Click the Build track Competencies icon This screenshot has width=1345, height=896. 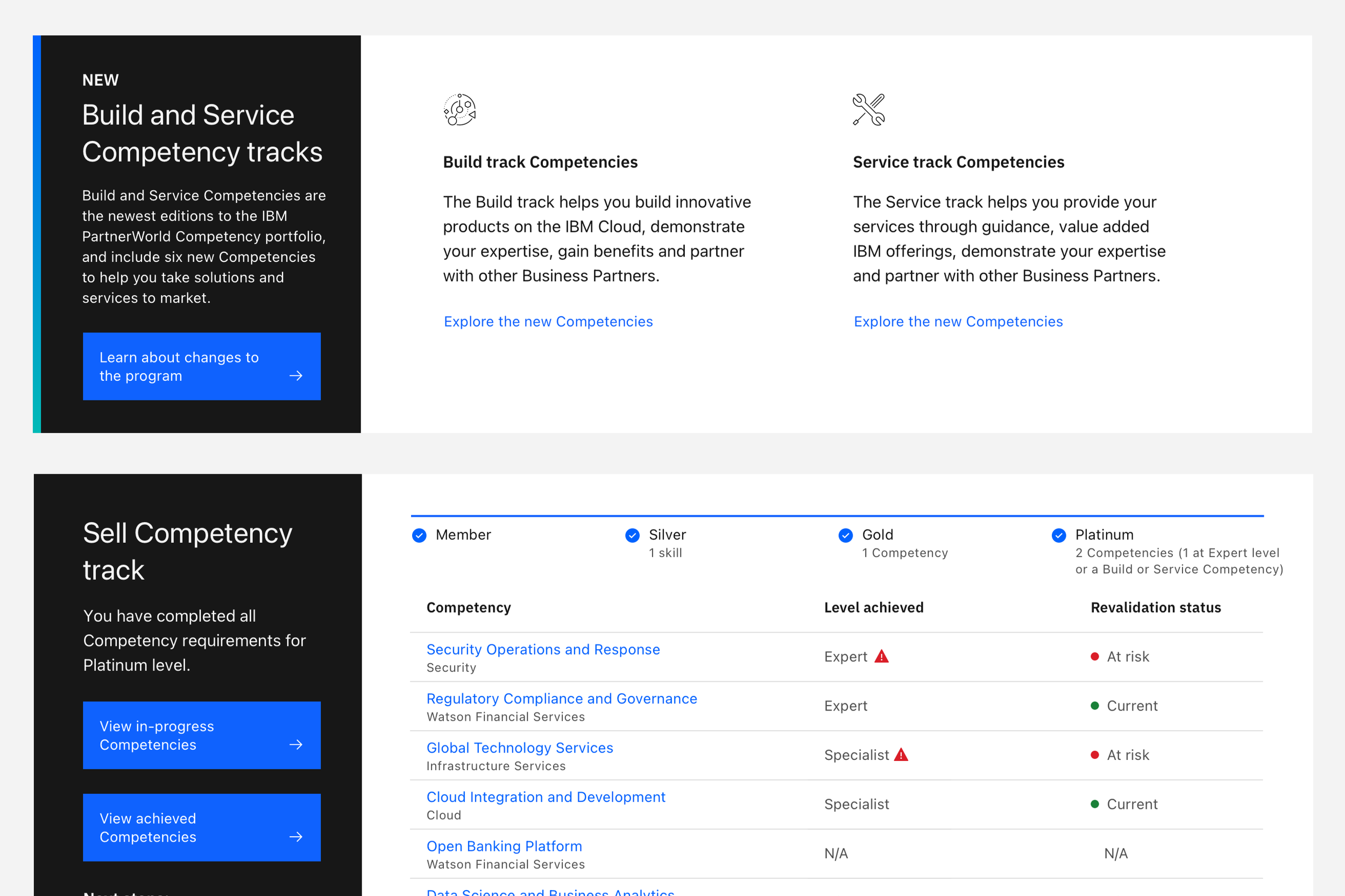point(459,110)
